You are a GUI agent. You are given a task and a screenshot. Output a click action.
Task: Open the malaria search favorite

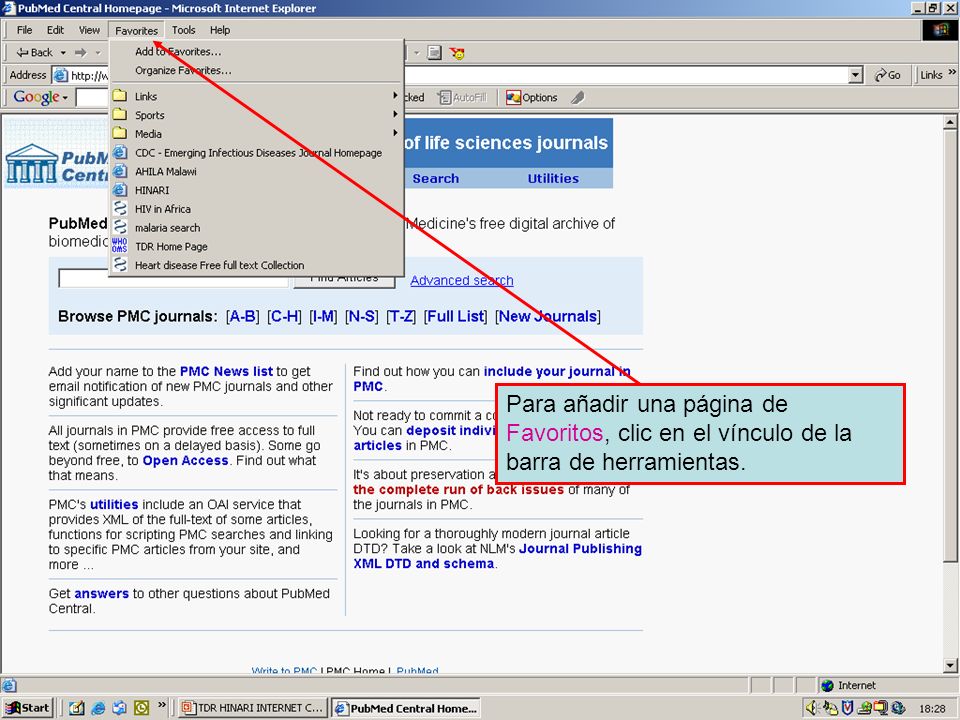pyautogui.click(x=257, y=228)
